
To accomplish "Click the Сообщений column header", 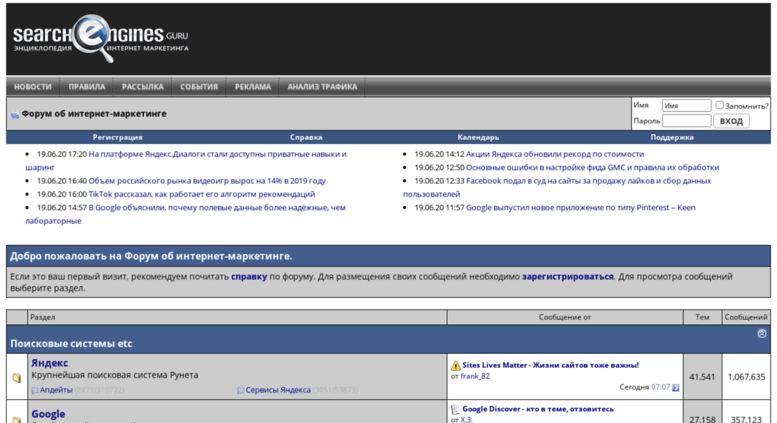I will click(x=746, y=317).
